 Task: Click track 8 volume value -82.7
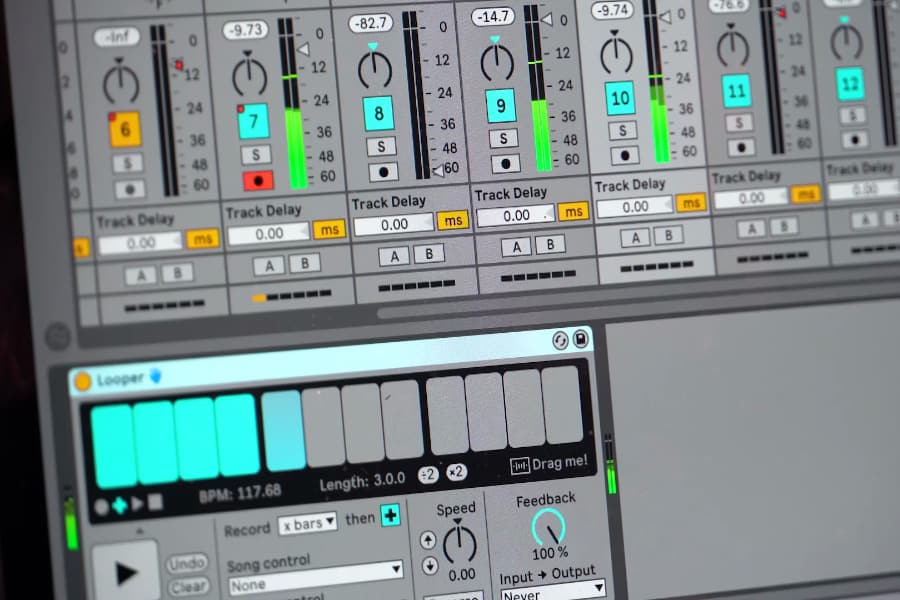click(x=371, y=24)
